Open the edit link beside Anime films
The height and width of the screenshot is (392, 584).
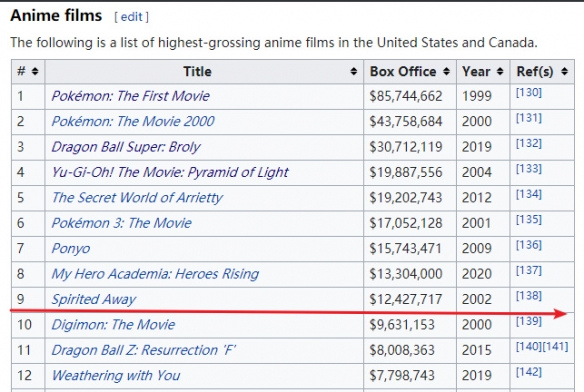[x=131, y=17]
